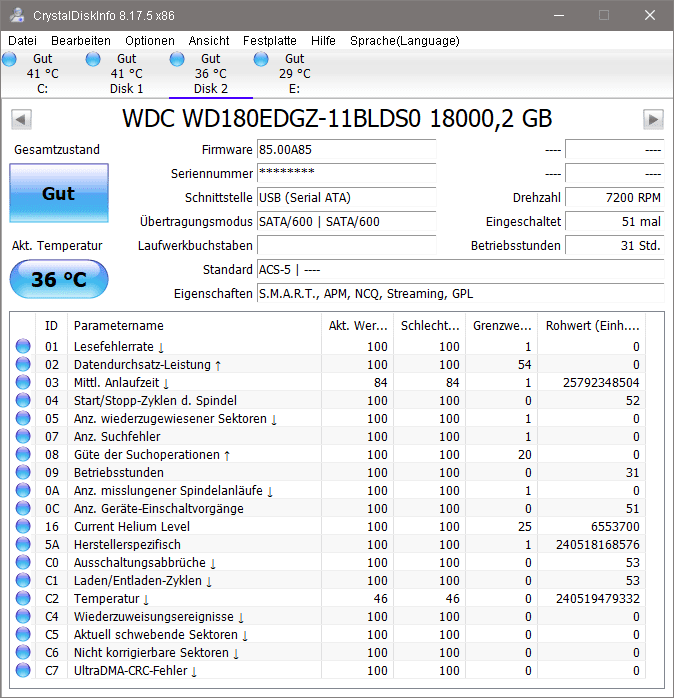The image size is (674, 698).
Task: Click the status orb for Lesefehlerrate row
Action: [23, 346]
